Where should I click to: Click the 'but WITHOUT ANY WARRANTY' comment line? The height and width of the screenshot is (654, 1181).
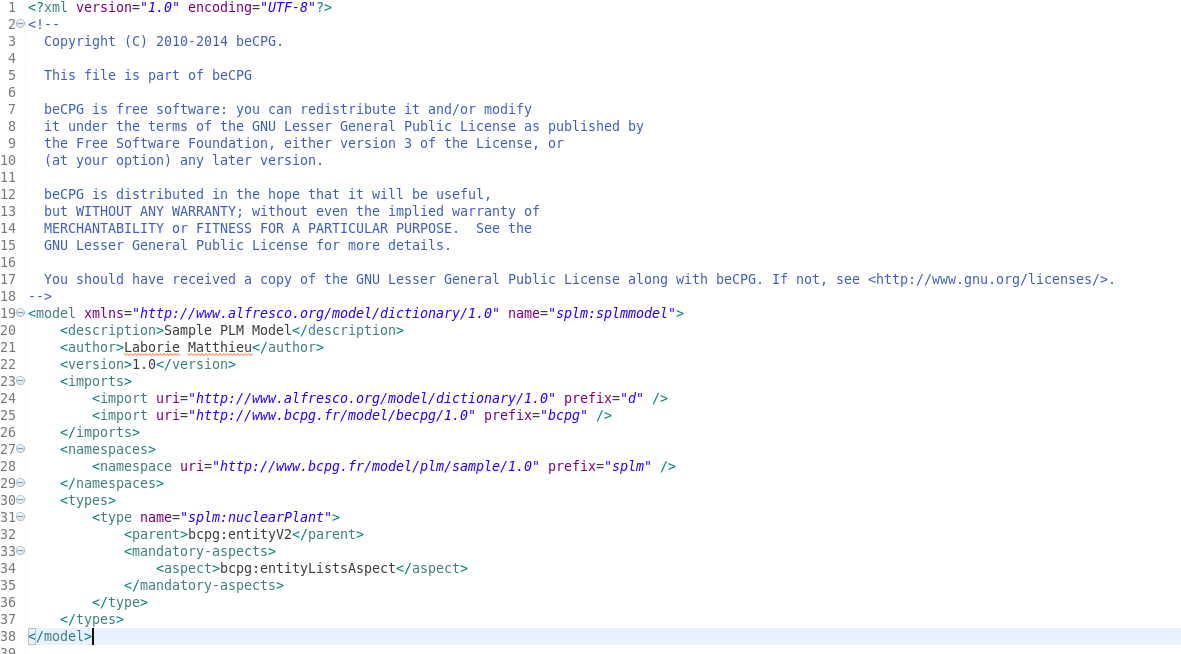click(x=291, y=212)
